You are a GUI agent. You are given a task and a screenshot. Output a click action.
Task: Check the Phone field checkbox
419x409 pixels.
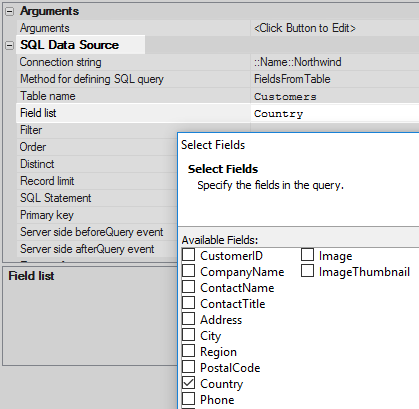[x=189, y=399]
